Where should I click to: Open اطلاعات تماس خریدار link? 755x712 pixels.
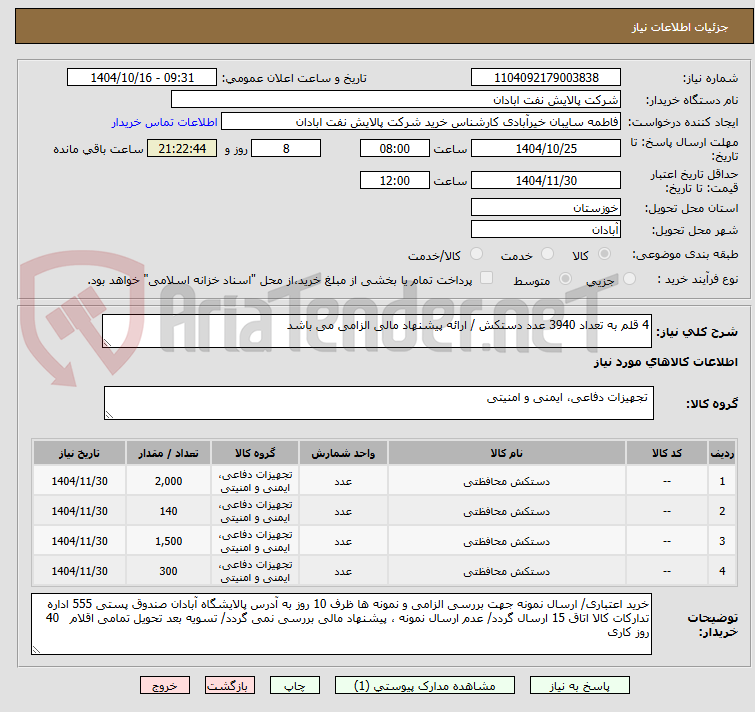point(165,122)
